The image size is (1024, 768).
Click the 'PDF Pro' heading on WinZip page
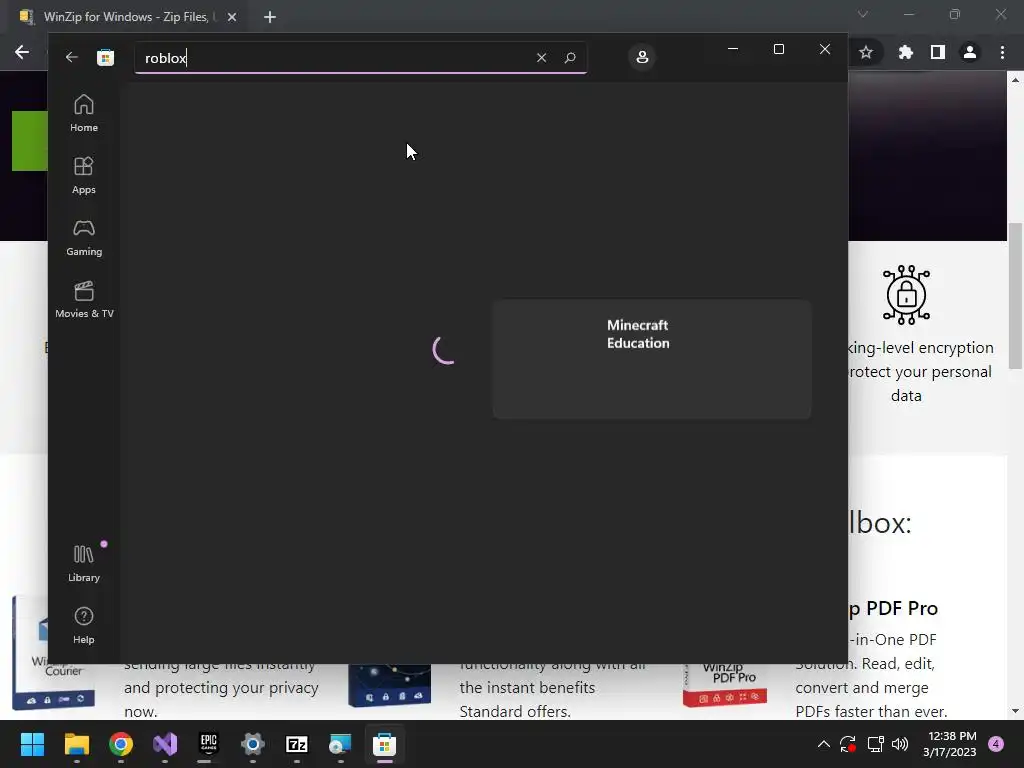point(893,608)
